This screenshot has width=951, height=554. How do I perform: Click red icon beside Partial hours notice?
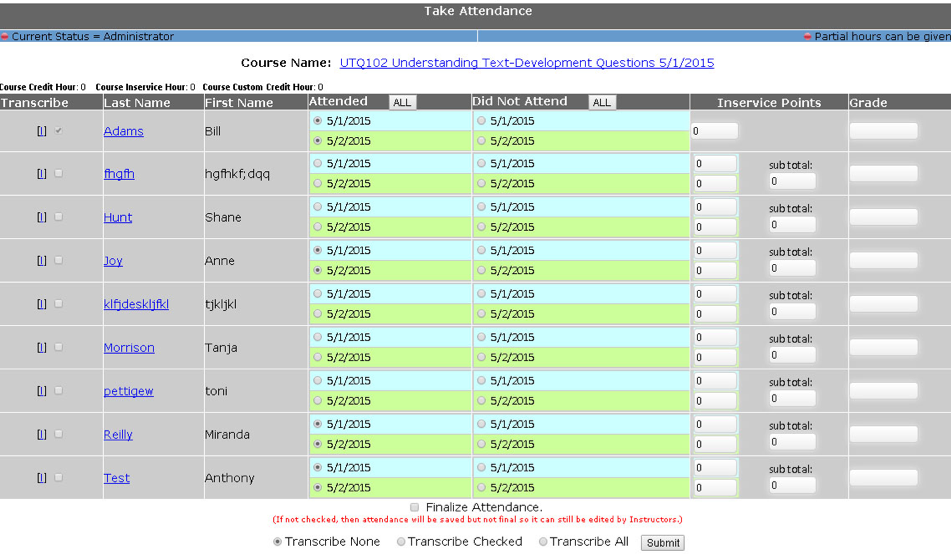click(x=807, y=37)
